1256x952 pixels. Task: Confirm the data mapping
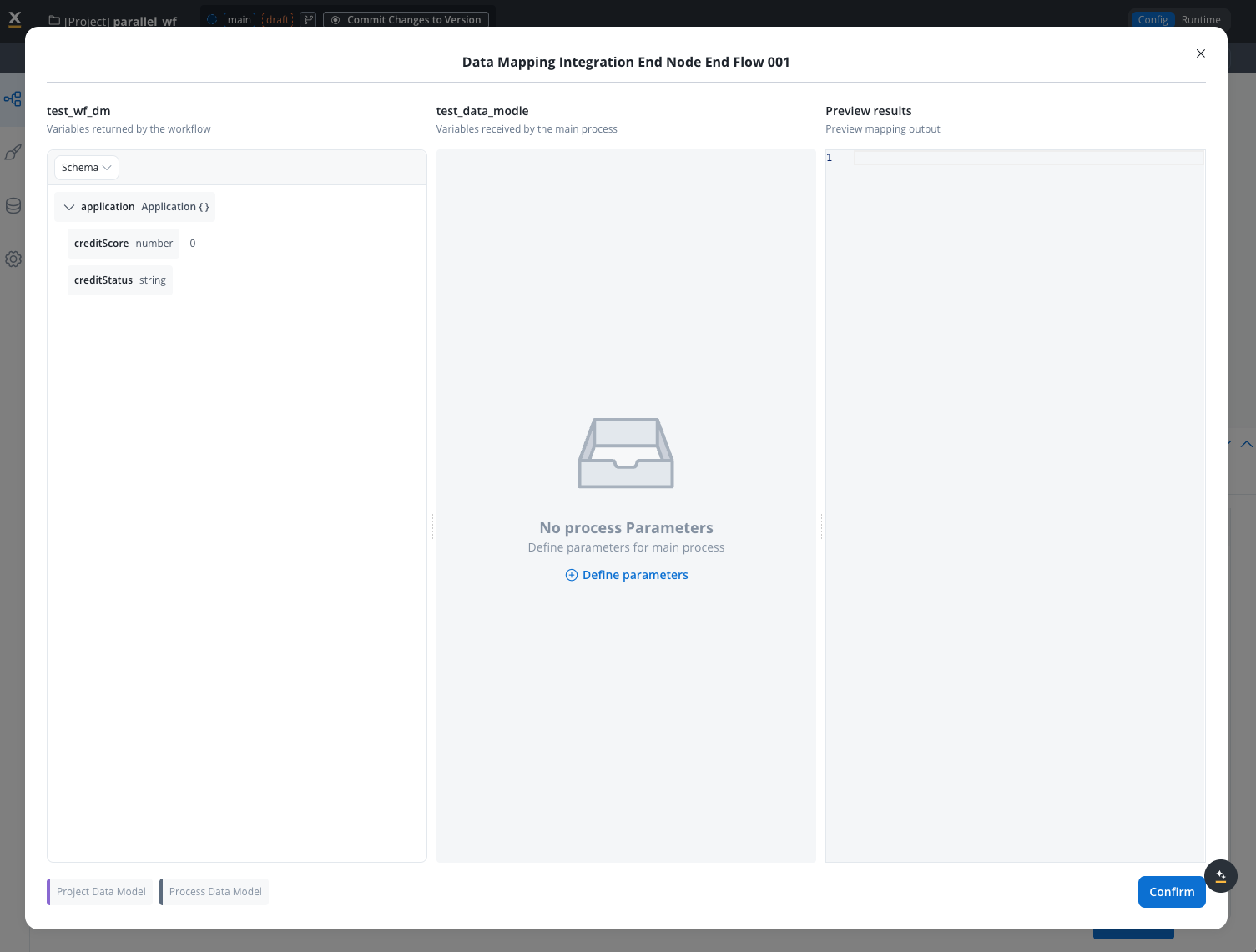[x=1172, y=892]
